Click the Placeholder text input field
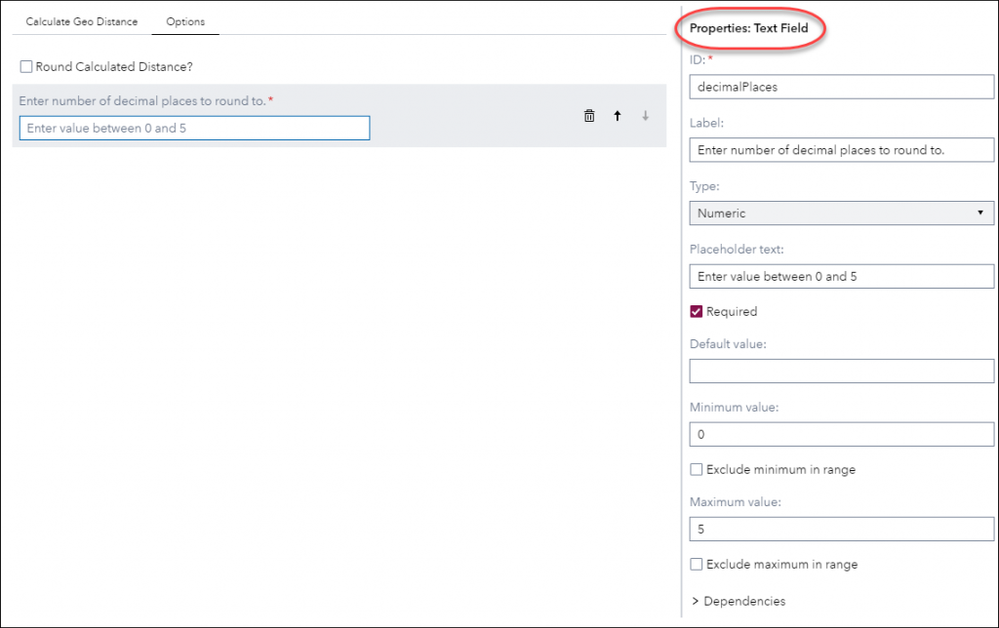Viewport: 999px width, 628px height. point(842,276)
